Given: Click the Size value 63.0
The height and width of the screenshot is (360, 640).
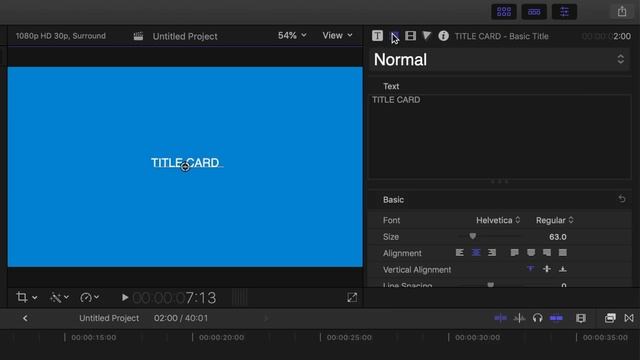Looking at the screenshot, I should tap(558, 237).
